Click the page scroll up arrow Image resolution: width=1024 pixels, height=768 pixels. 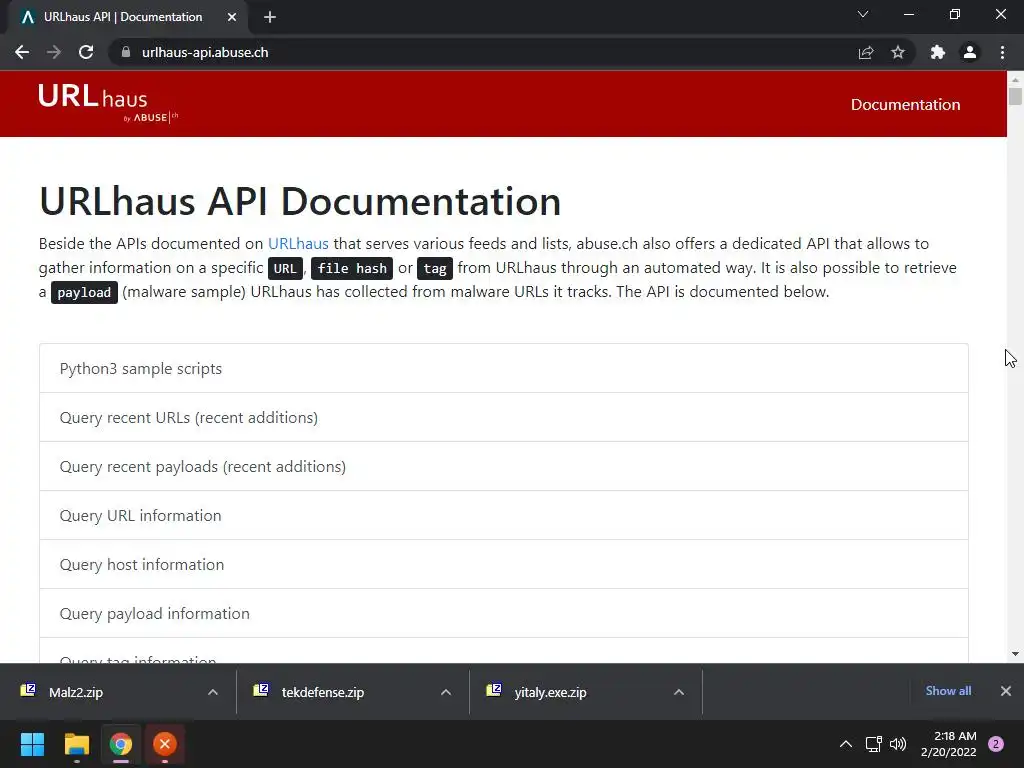click(x=1016, y=79)
